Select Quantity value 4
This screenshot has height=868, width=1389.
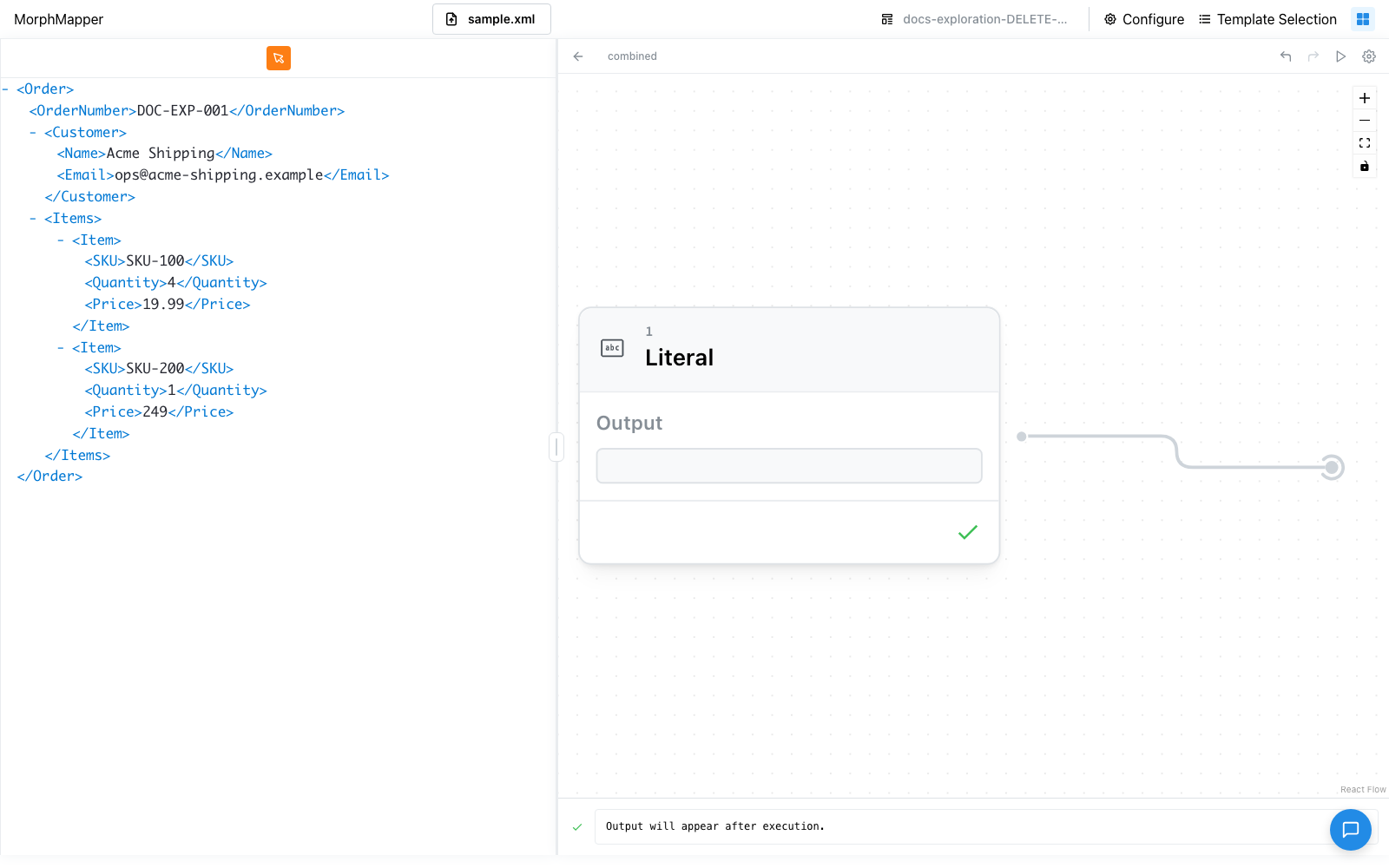(x=172, y=283)
